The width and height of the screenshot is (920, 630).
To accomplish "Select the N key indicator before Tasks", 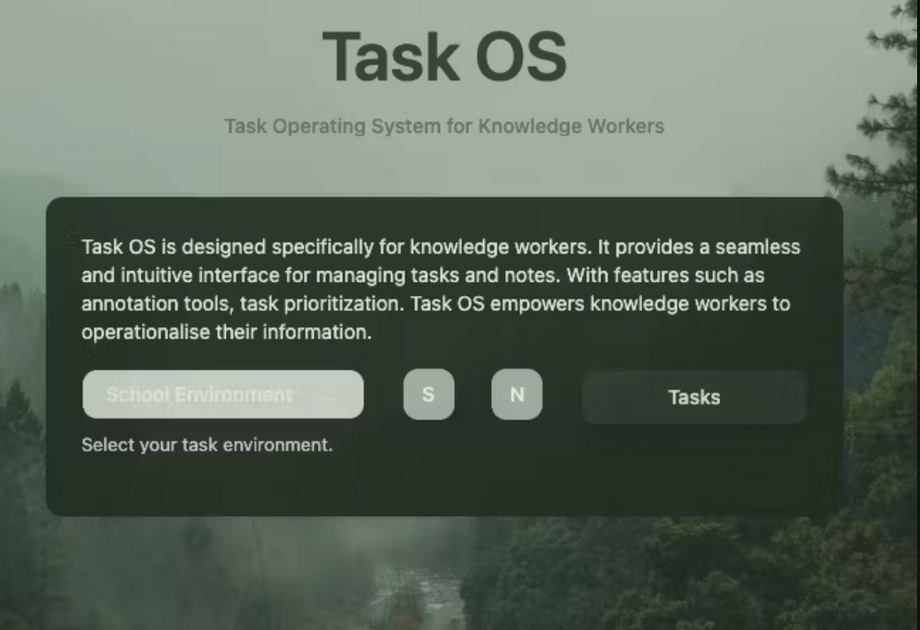I will tap(516, 394).
